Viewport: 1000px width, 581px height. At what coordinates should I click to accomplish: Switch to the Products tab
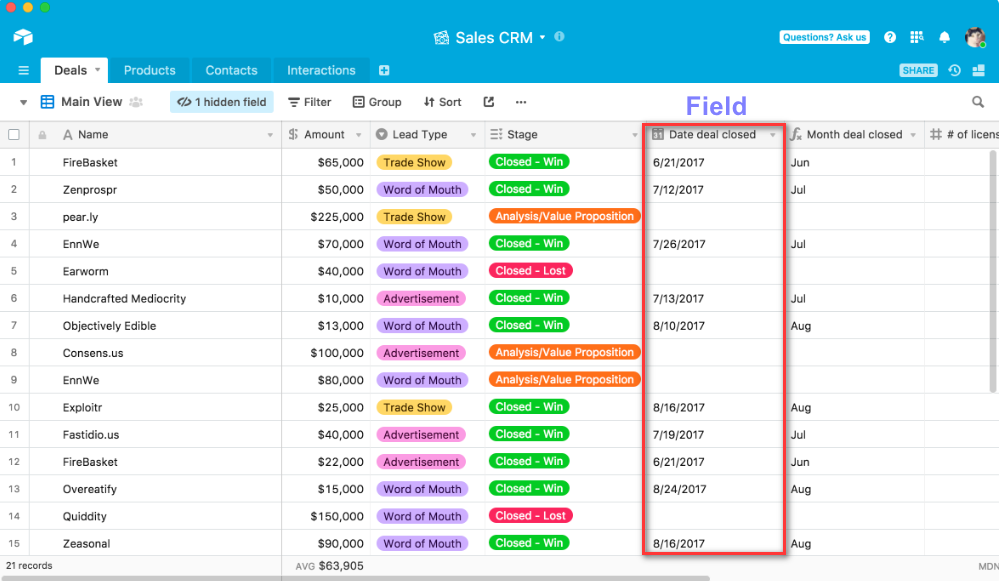pyautogui.click(x=149, y=71)
